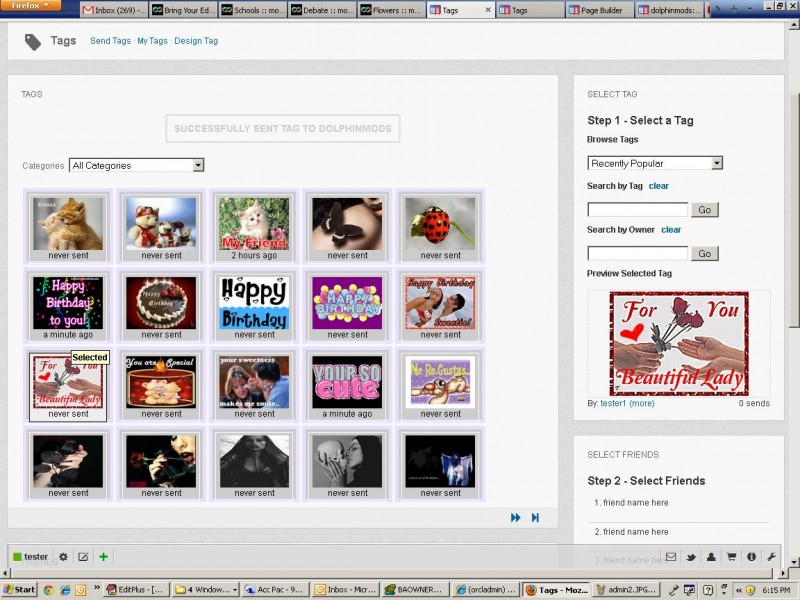
Task: Open mail envelope icon in bottom toolbar
Action: coord(671,557)
